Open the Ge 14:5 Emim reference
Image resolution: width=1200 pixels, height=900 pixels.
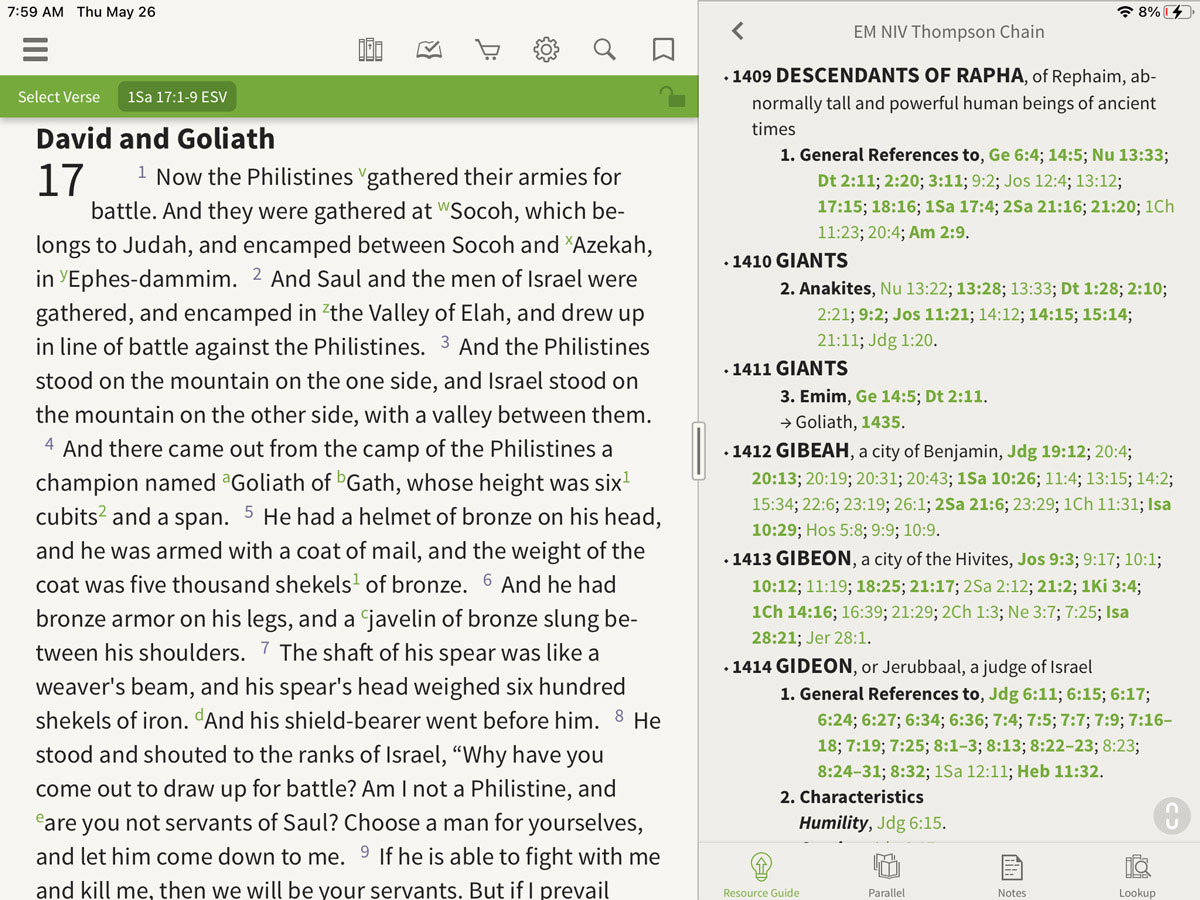pos(885,397)
